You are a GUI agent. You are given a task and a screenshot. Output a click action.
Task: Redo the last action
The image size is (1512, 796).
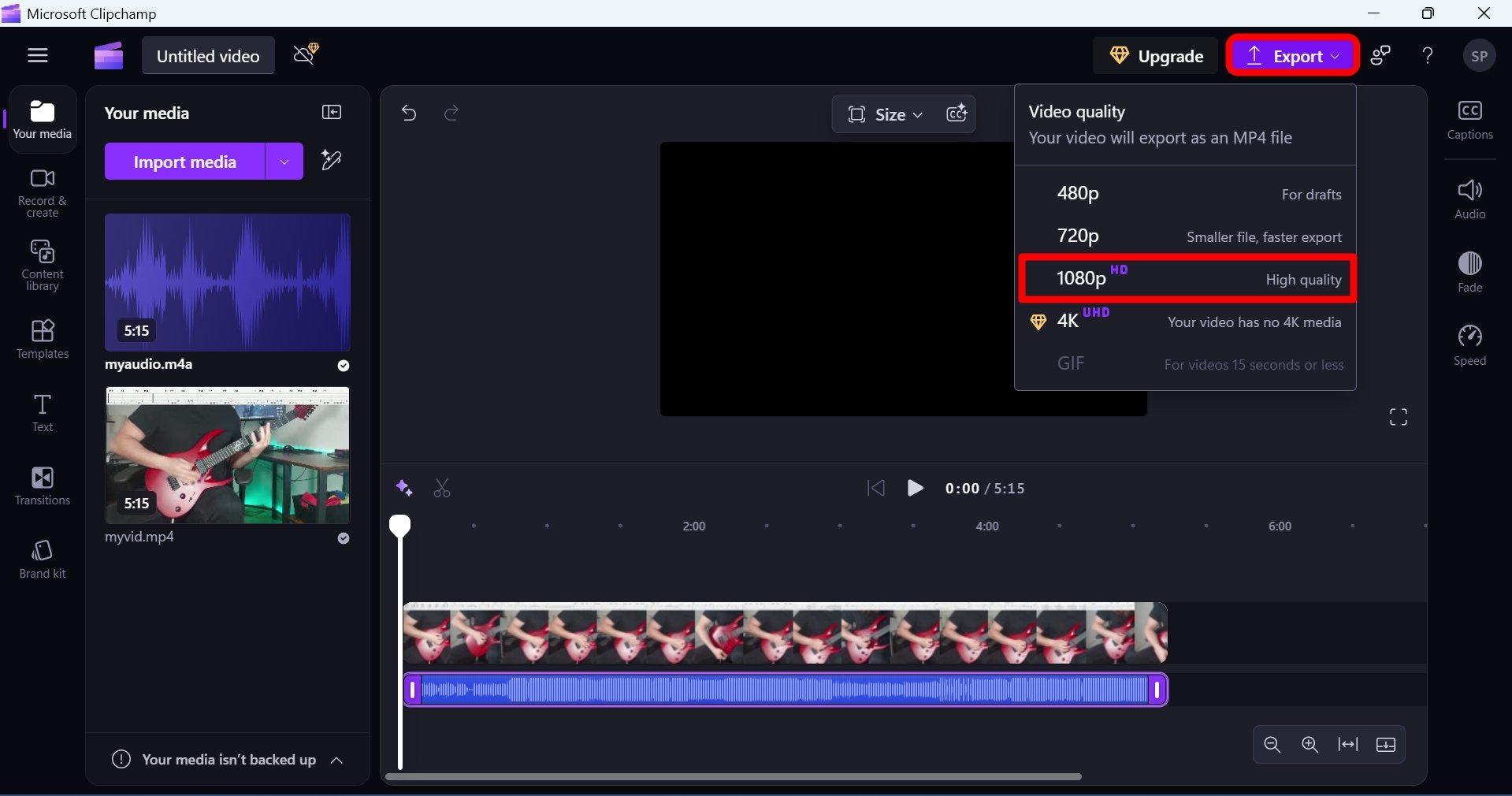click(x=451, y=113)
